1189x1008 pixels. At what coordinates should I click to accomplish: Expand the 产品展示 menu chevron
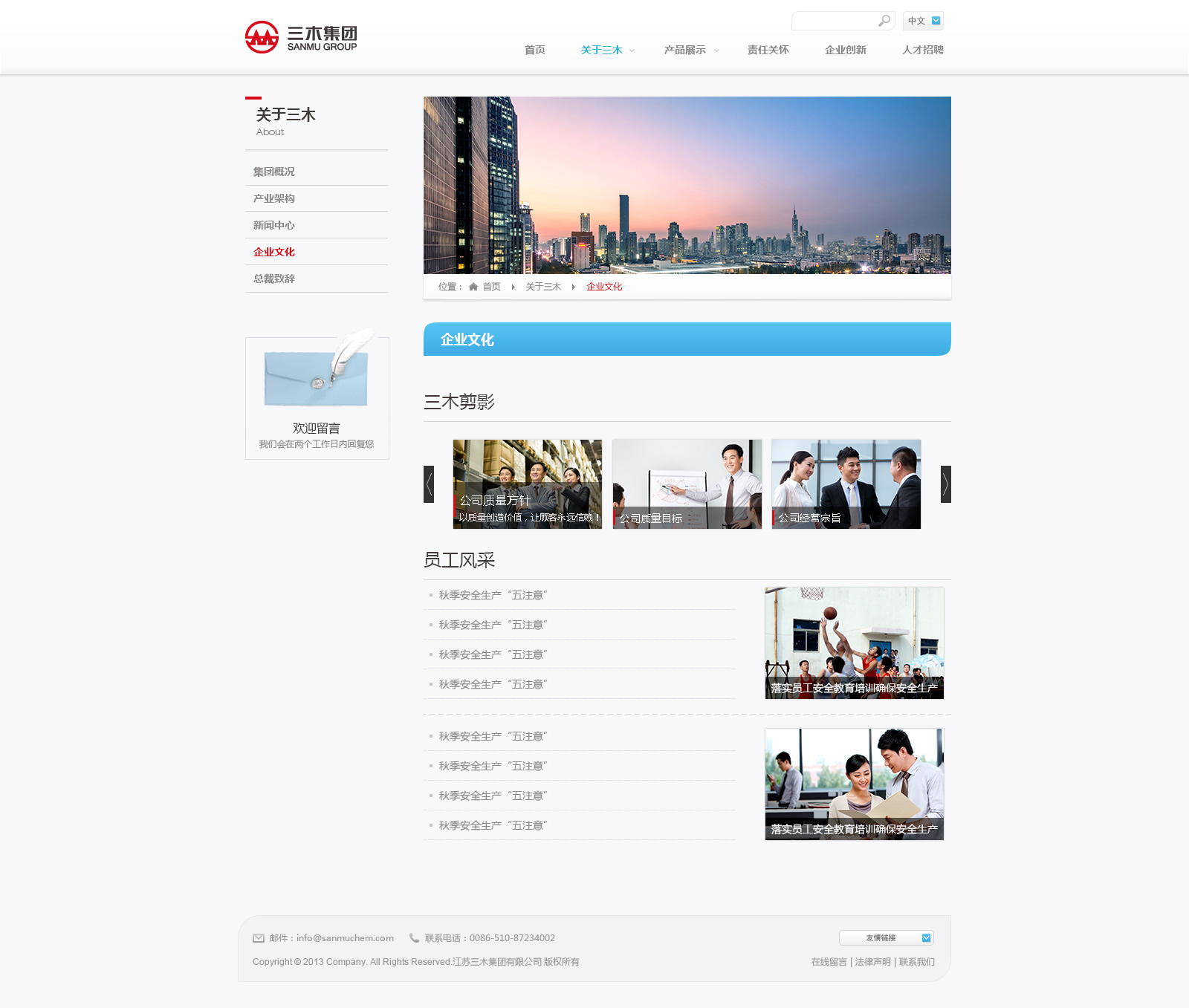(x=716, y=51)
